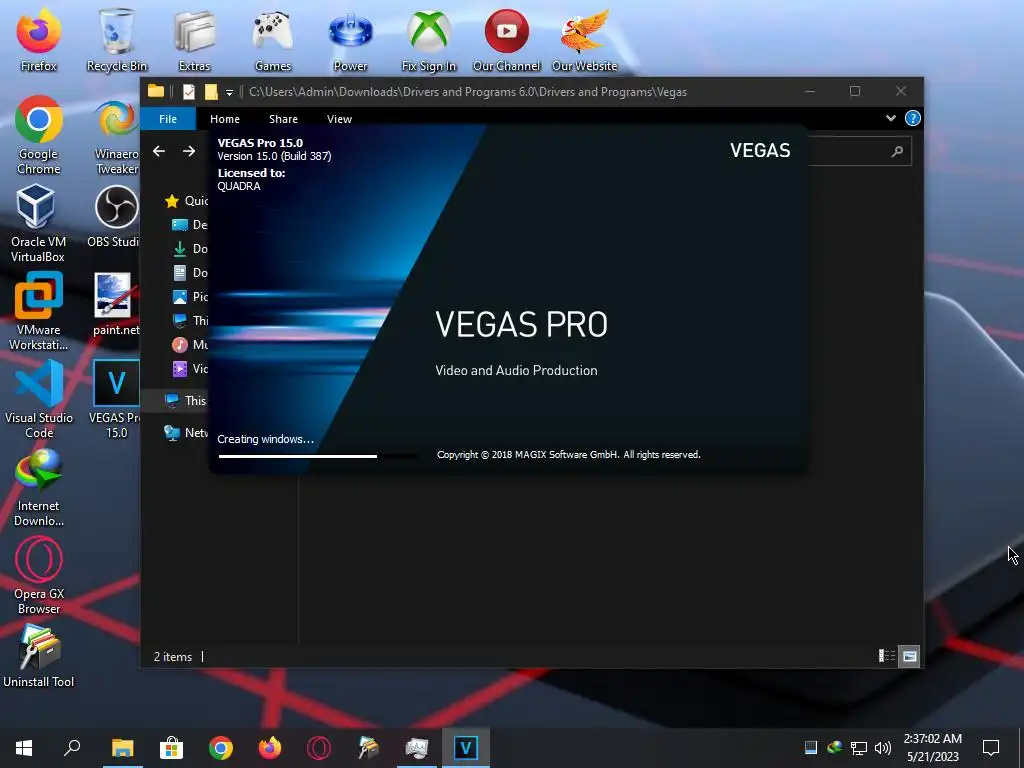This screenshot has height=768, width=1024.
Task: Open the Our Website desktop shortcut
Action: pyautogui.click(x=584, y=40)
